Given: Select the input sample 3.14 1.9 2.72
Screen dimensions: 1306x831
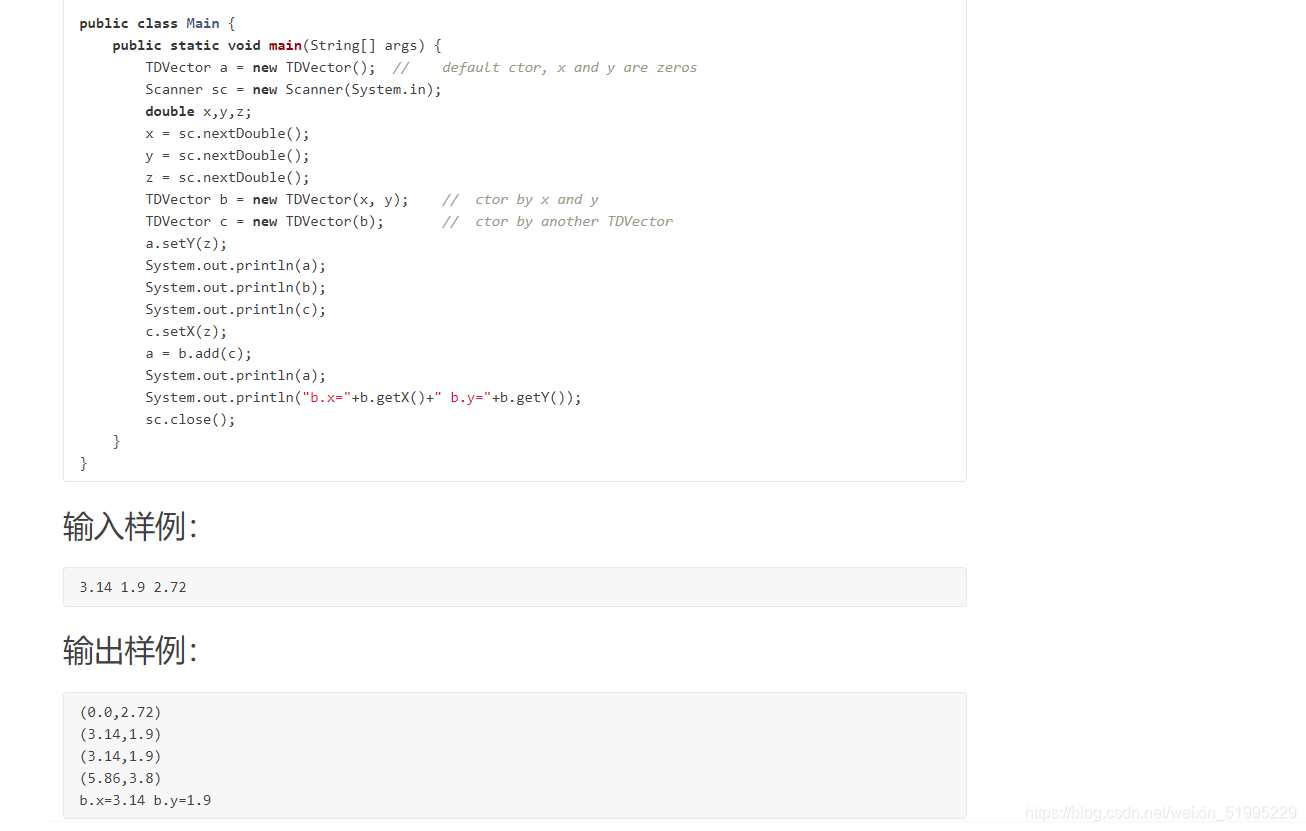Looking at the screenshot, I should click(x=132, y=587).
